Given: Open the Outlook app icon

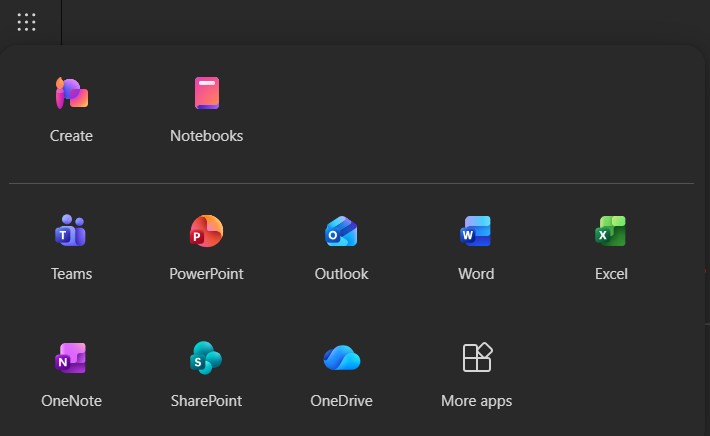Looking at the screenshot, I should (341, 231).
